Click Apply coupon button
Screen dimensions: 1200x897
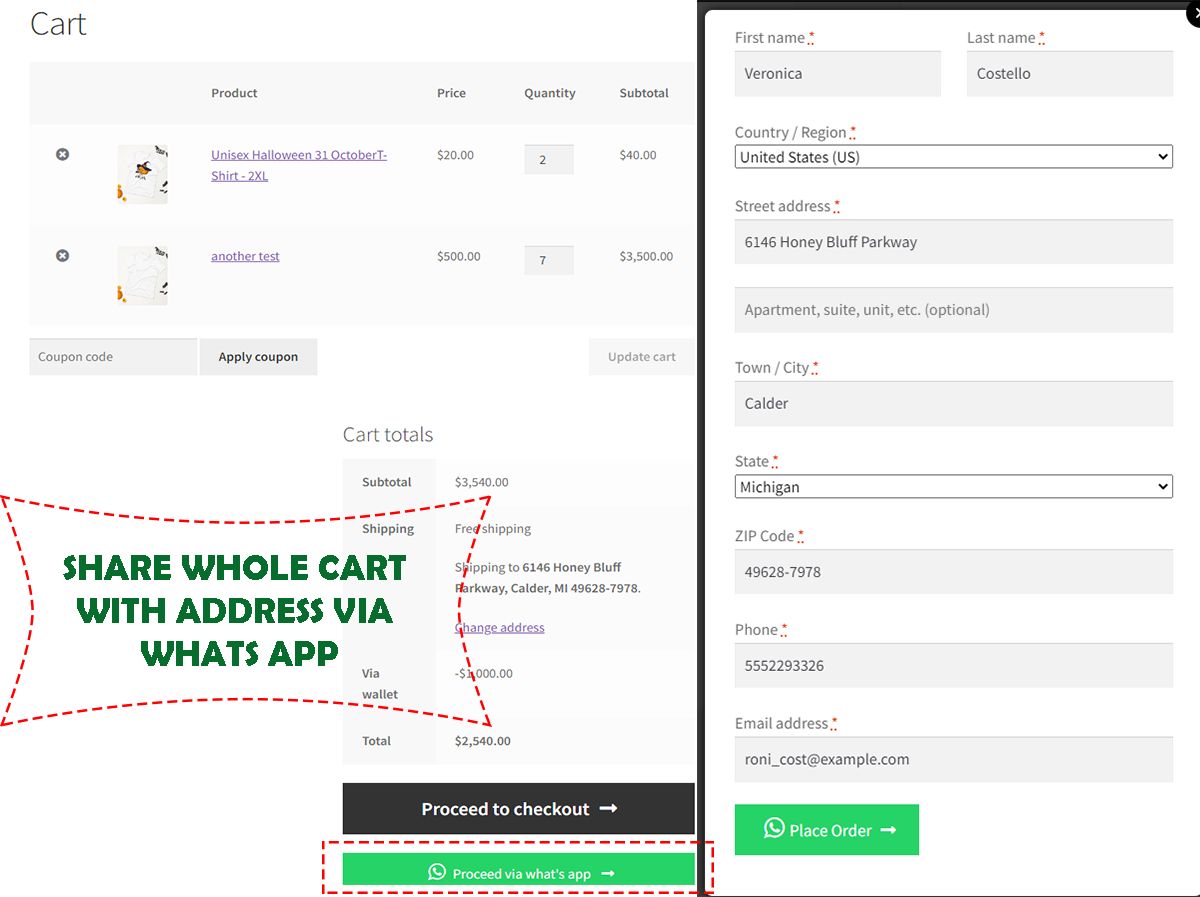pos(258,357)
